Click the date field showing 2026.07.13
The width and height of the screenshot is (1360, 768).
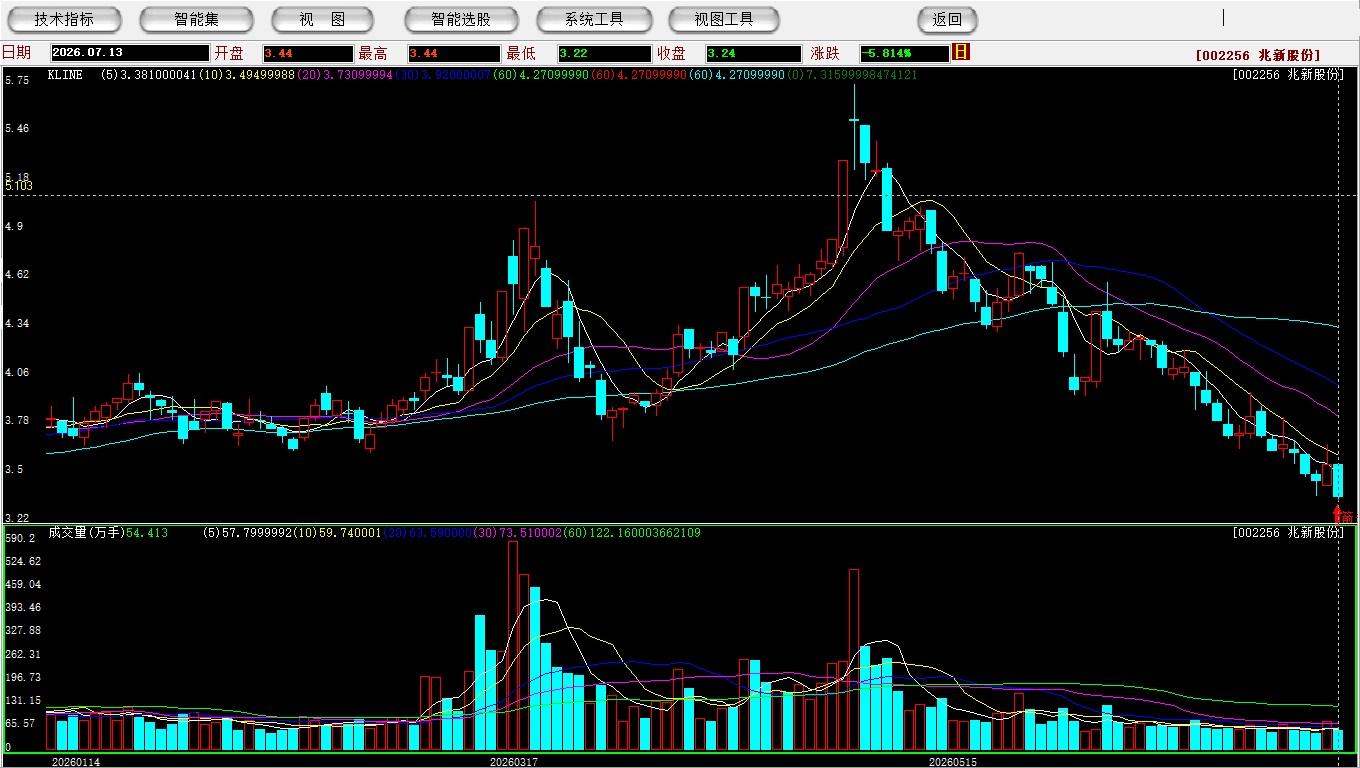pos(130,53)
